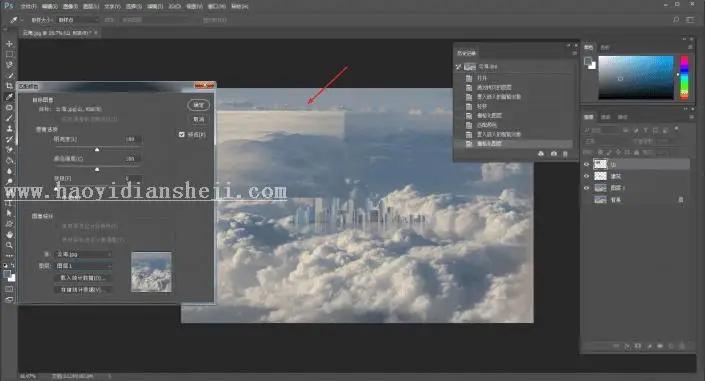Image resolution: width=705 pixels, height=381 pixels.
Task: Click the 颜色强度 color intensity slider handle
Action: point(97,169)
